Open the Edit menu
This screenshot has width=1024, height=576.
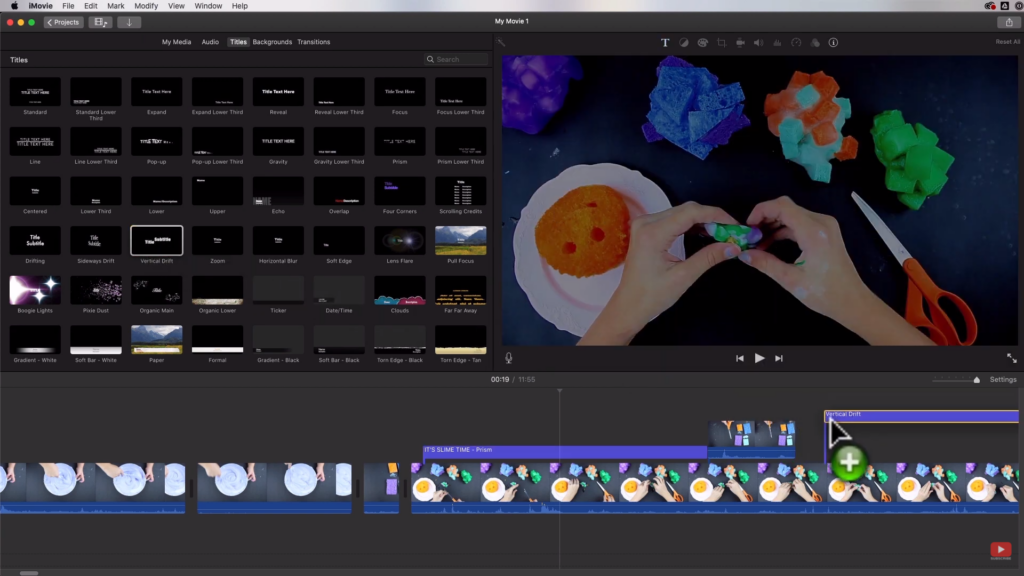tap(91, 6)
